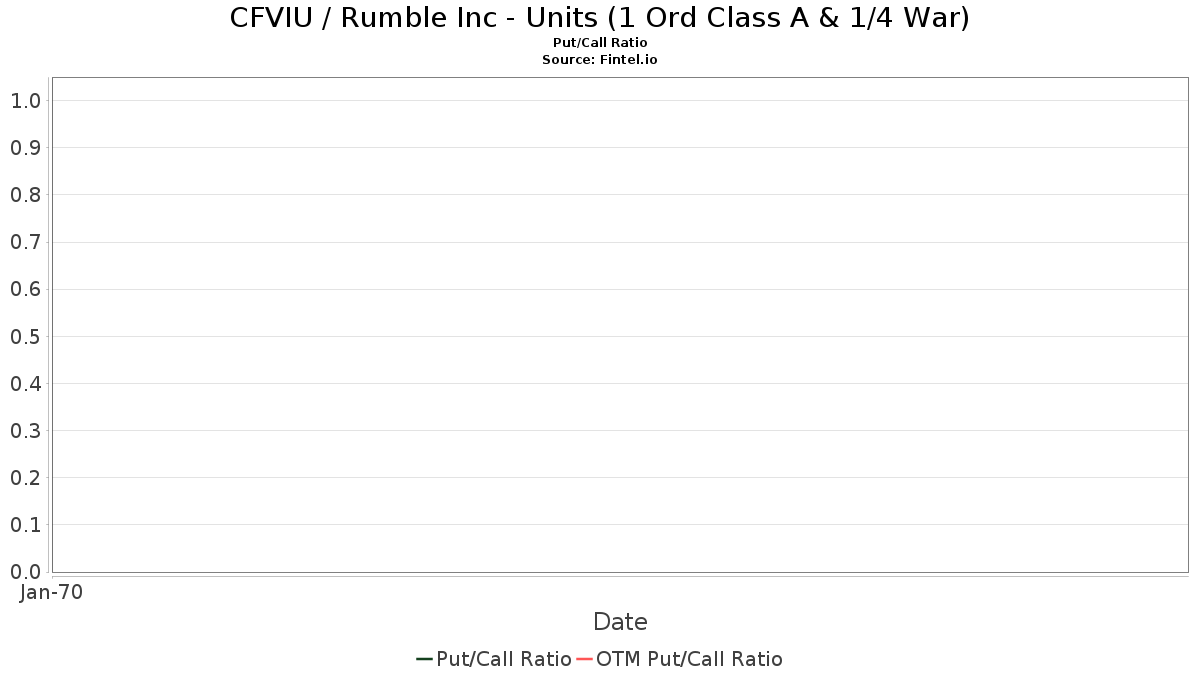Toggle the Put/Call Ratio legend label
The width and height of the screenshot is (1200, 675).
coord(504,659)
